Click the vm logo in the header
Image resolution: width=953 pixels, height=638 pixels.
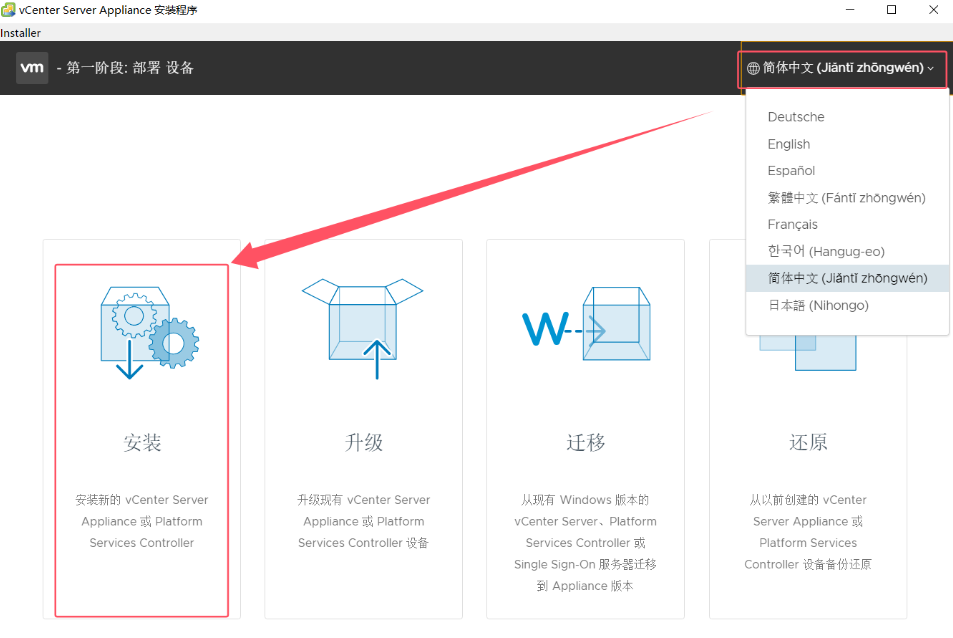point(32,67)
